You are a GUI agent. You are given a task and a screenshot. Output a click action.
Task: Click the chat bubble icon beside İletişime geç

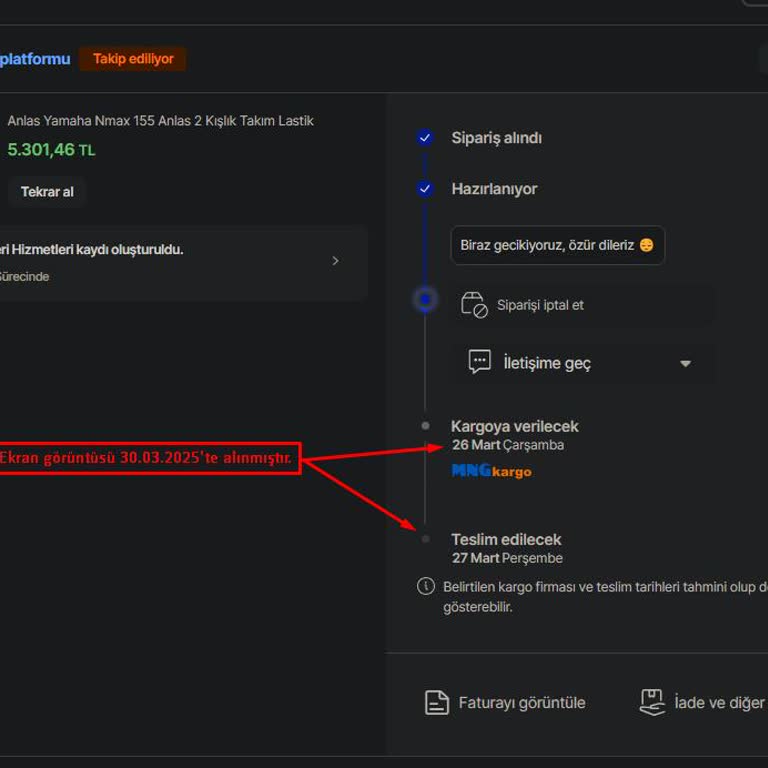click(x=480, y=363)
